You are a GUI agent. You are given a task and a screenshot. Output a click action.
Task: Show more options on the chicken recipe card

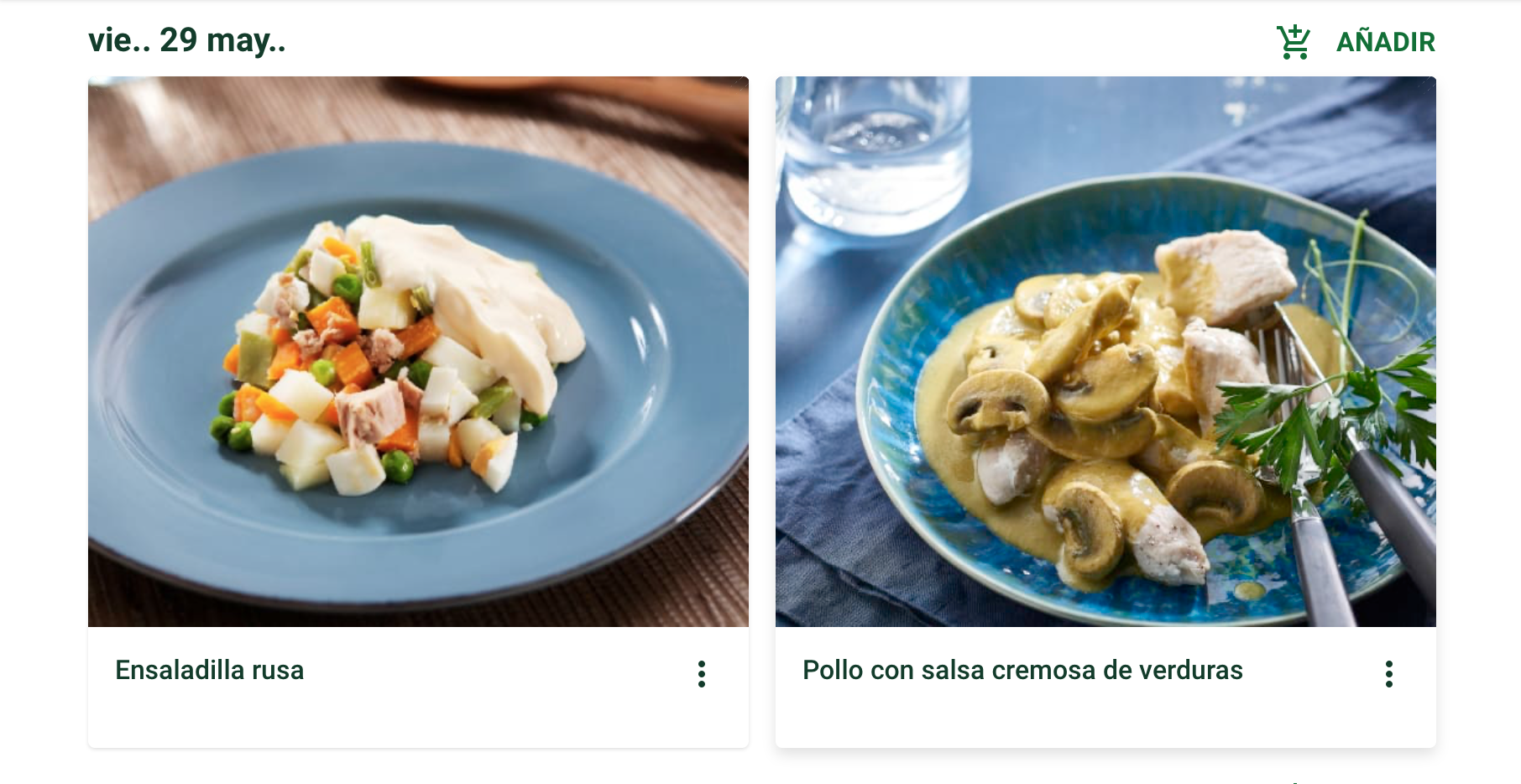(x=1389, y=674)
